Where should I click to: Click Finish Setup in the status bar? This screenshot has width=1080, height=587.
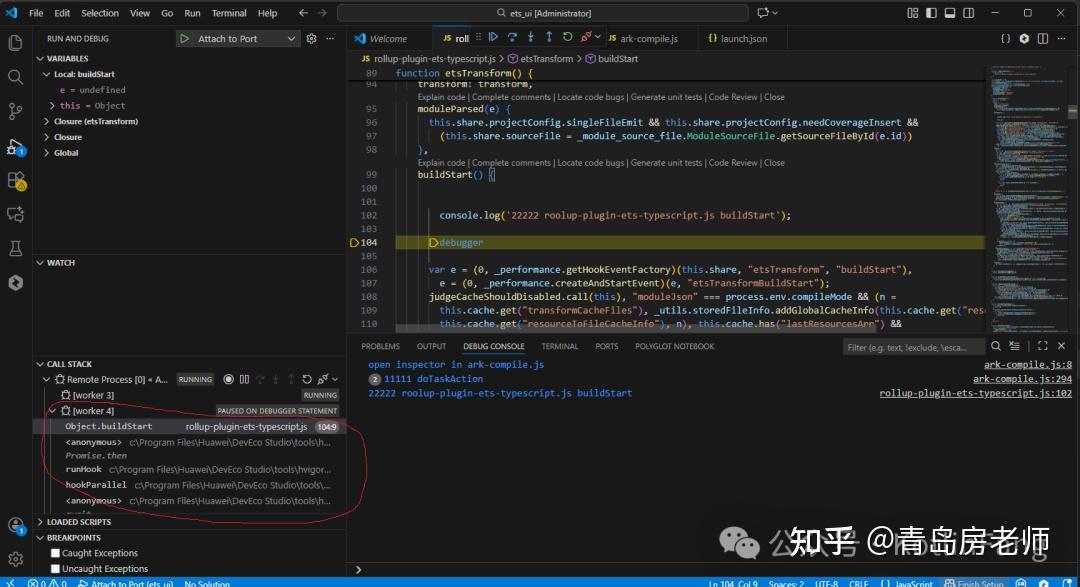pos(978,582)
